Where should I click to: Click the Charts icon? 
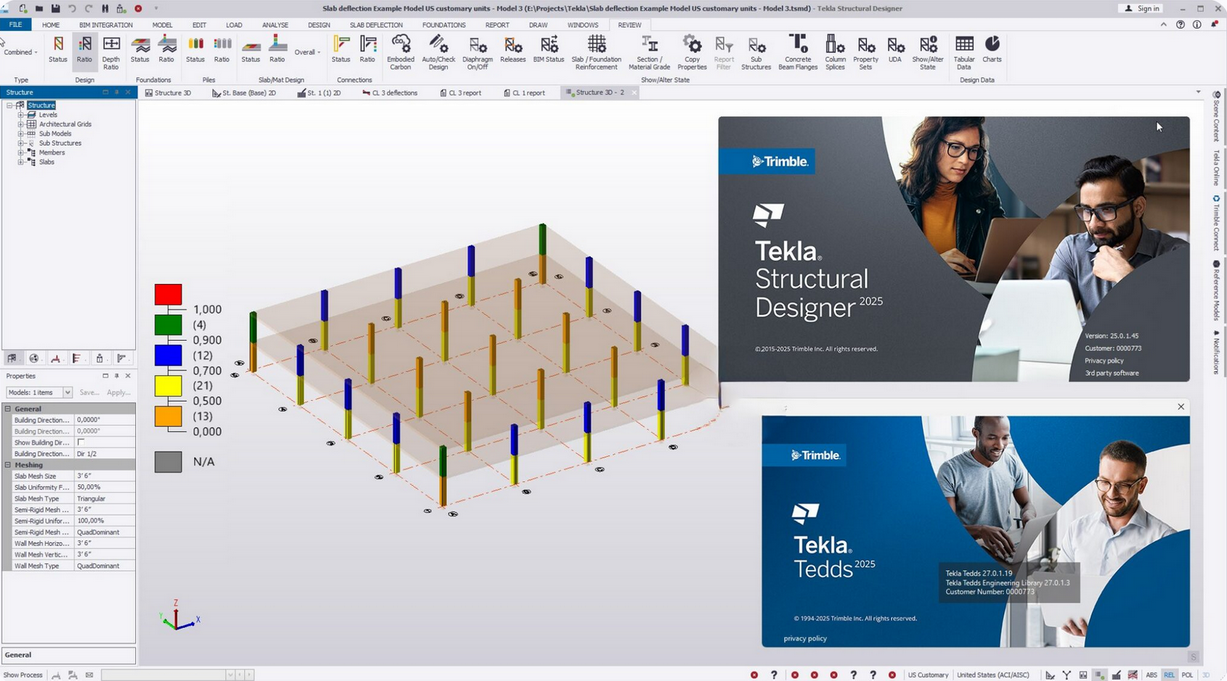(992, 51)
